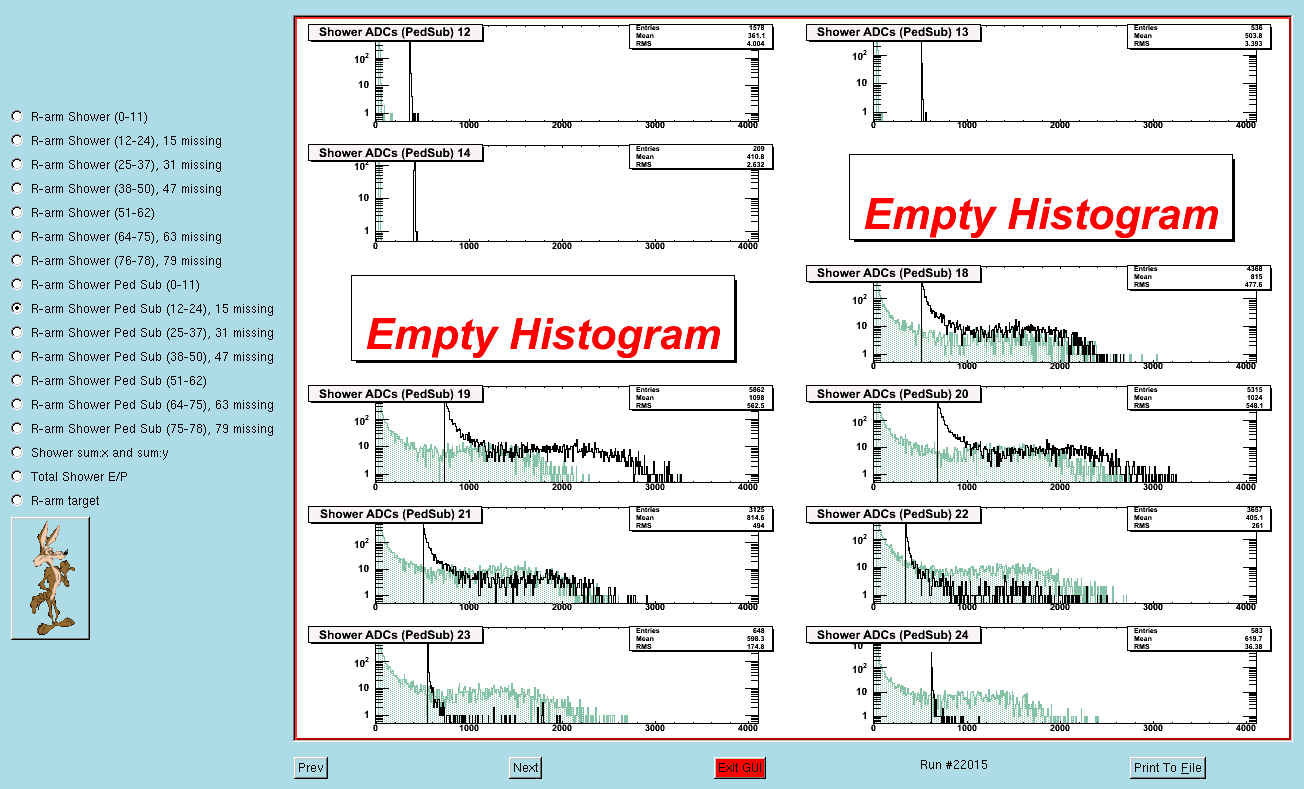Viewport: 1304px width, 789px height.
Task: Click stats box of histogram 20
Action: 1199,398
